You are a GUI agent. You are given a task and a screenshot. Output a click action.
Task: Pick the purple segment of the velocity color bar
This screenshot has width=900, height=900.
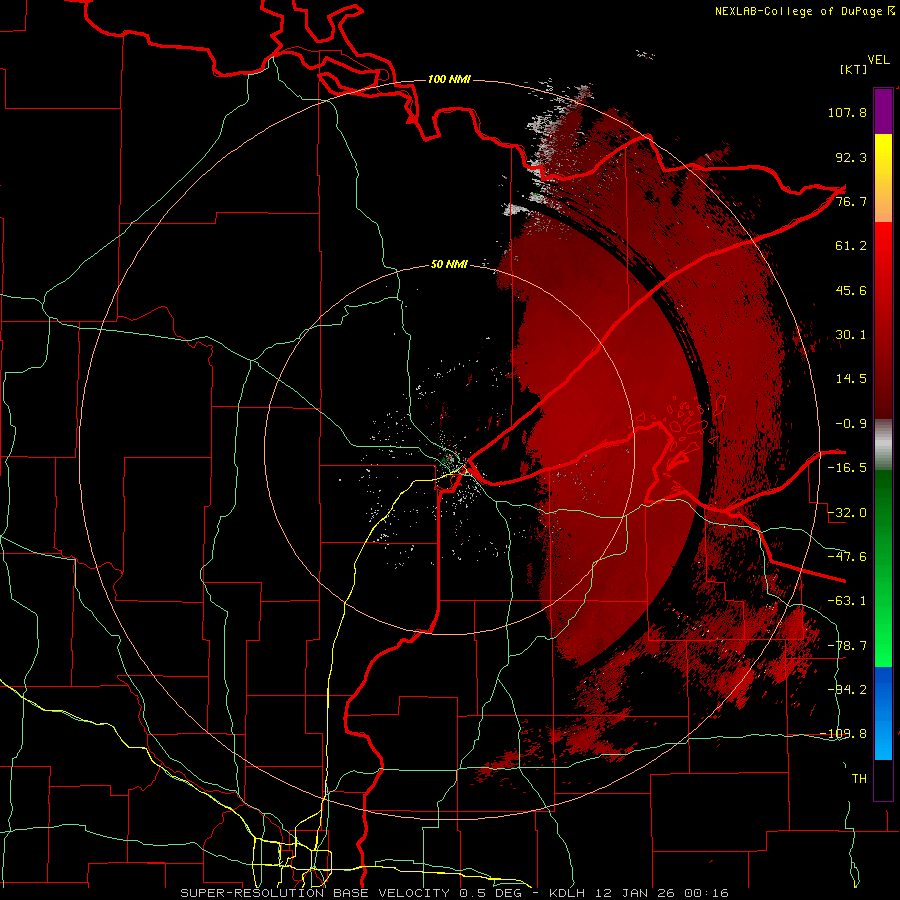[x=883, y=112]
